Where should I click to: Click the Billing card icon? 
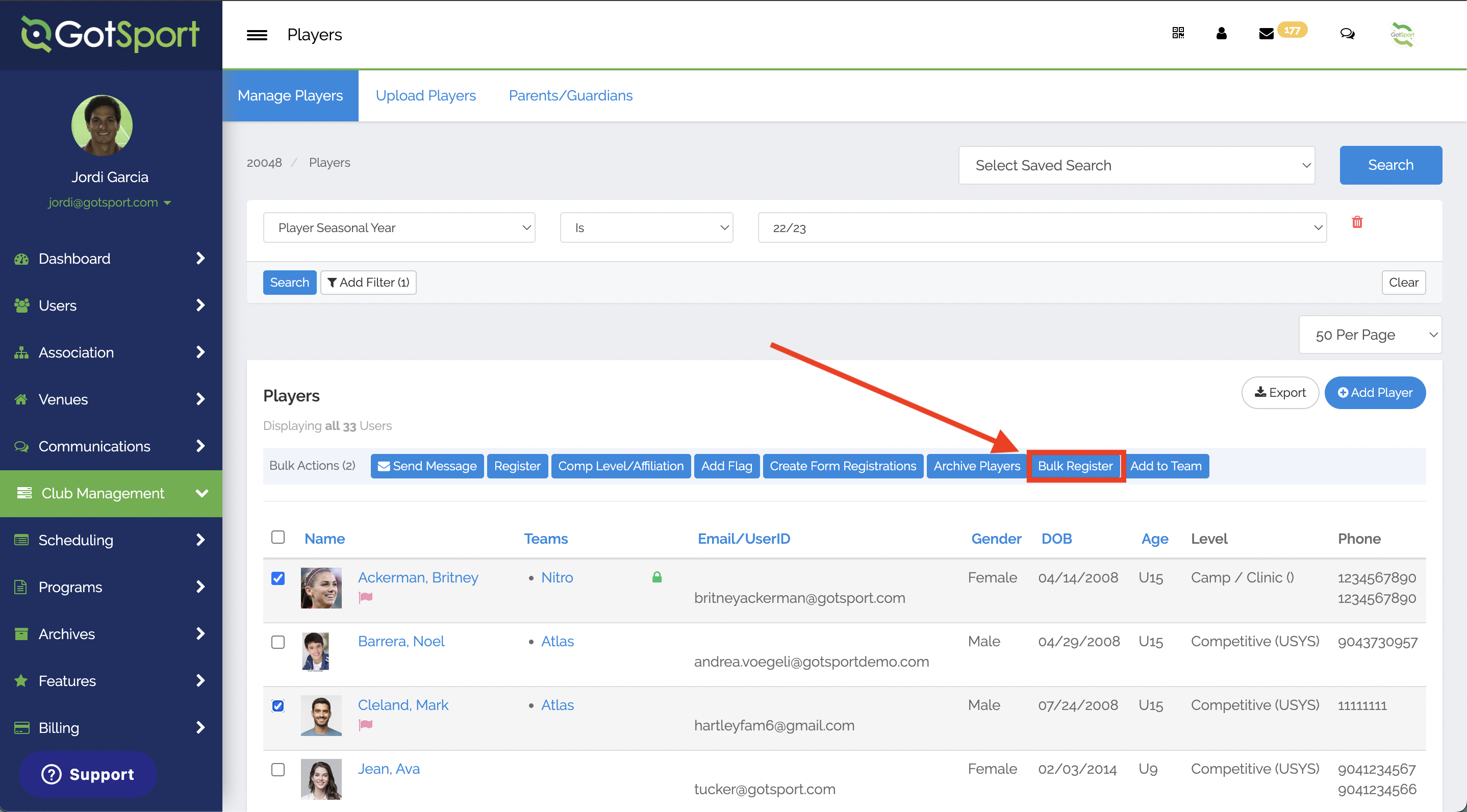(21, 728)
